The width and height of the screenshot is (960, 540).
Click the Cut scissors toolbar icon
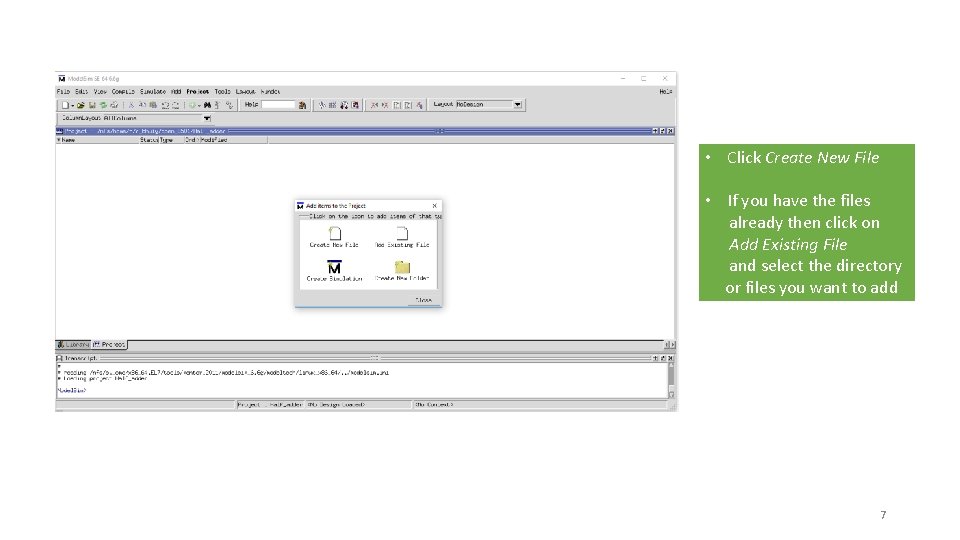[x=131, y=105]
